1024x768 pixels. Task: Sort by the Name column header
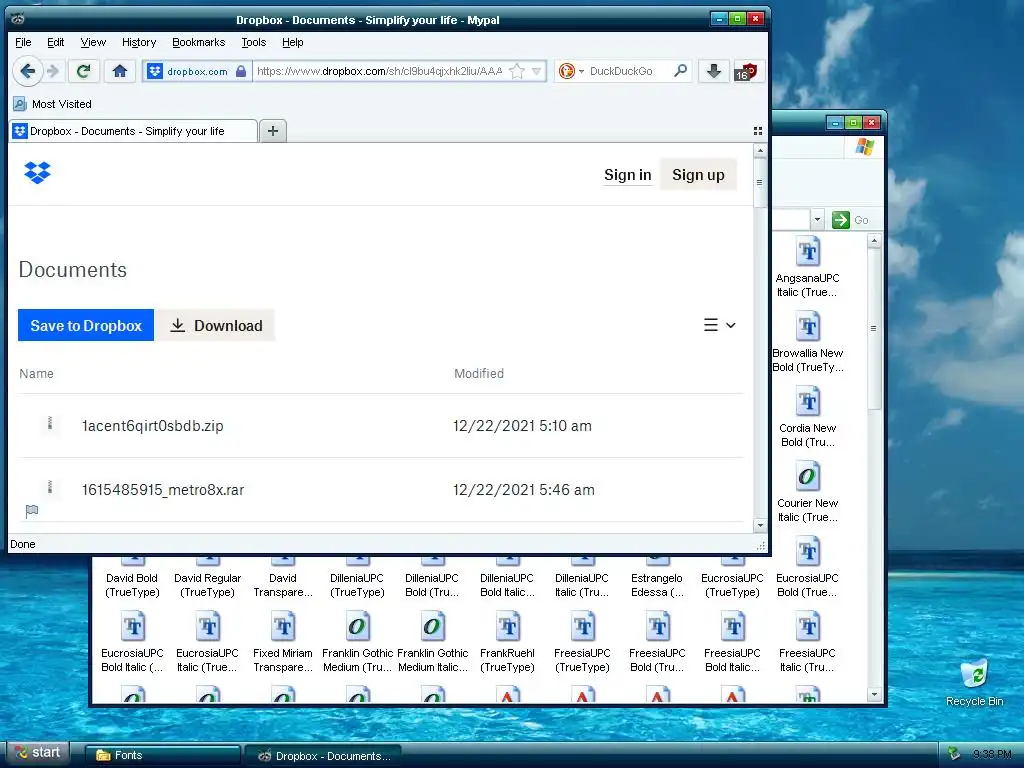(37, 374)
